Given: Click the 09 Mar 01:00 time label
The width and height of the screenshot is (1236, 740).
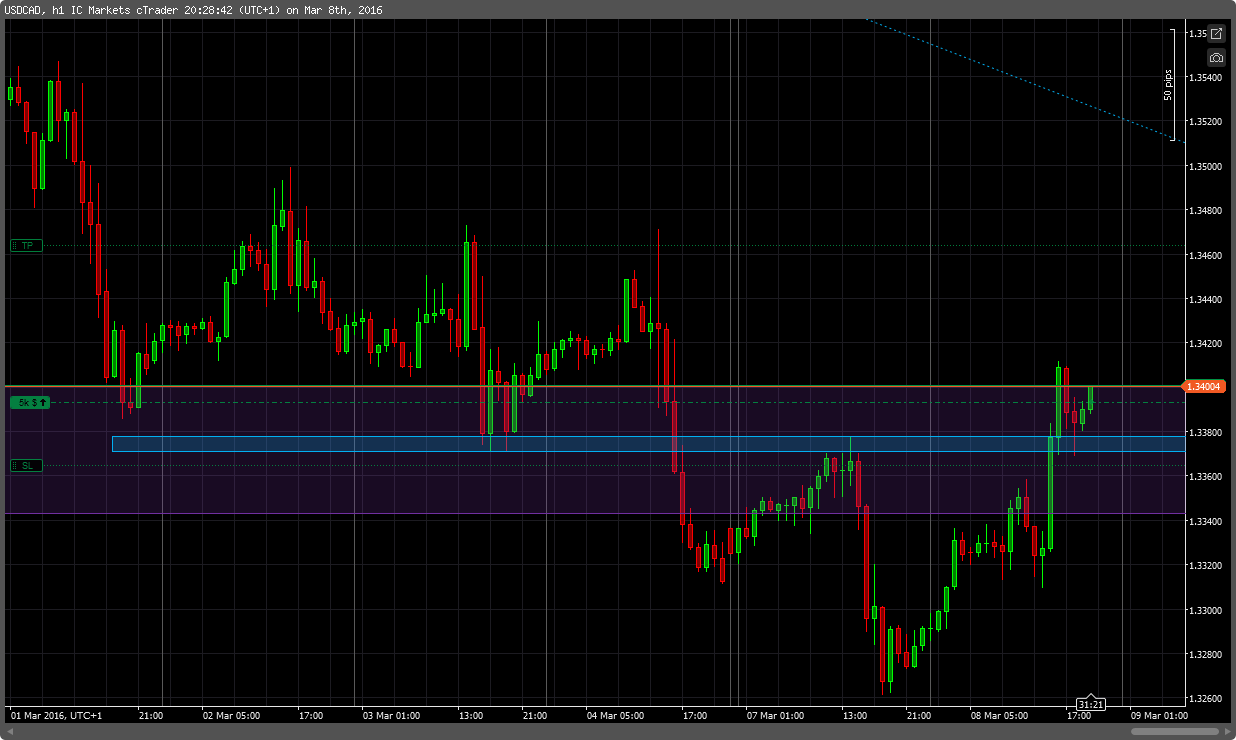Looking at the screenshot, I should 1160,716.
